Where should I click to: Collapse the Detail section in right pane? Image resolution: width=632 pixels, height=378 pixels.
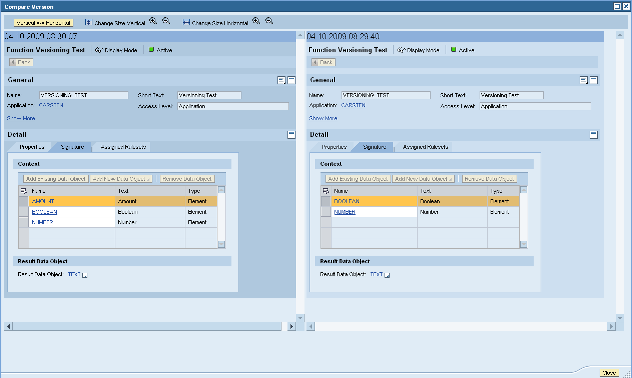593,134
